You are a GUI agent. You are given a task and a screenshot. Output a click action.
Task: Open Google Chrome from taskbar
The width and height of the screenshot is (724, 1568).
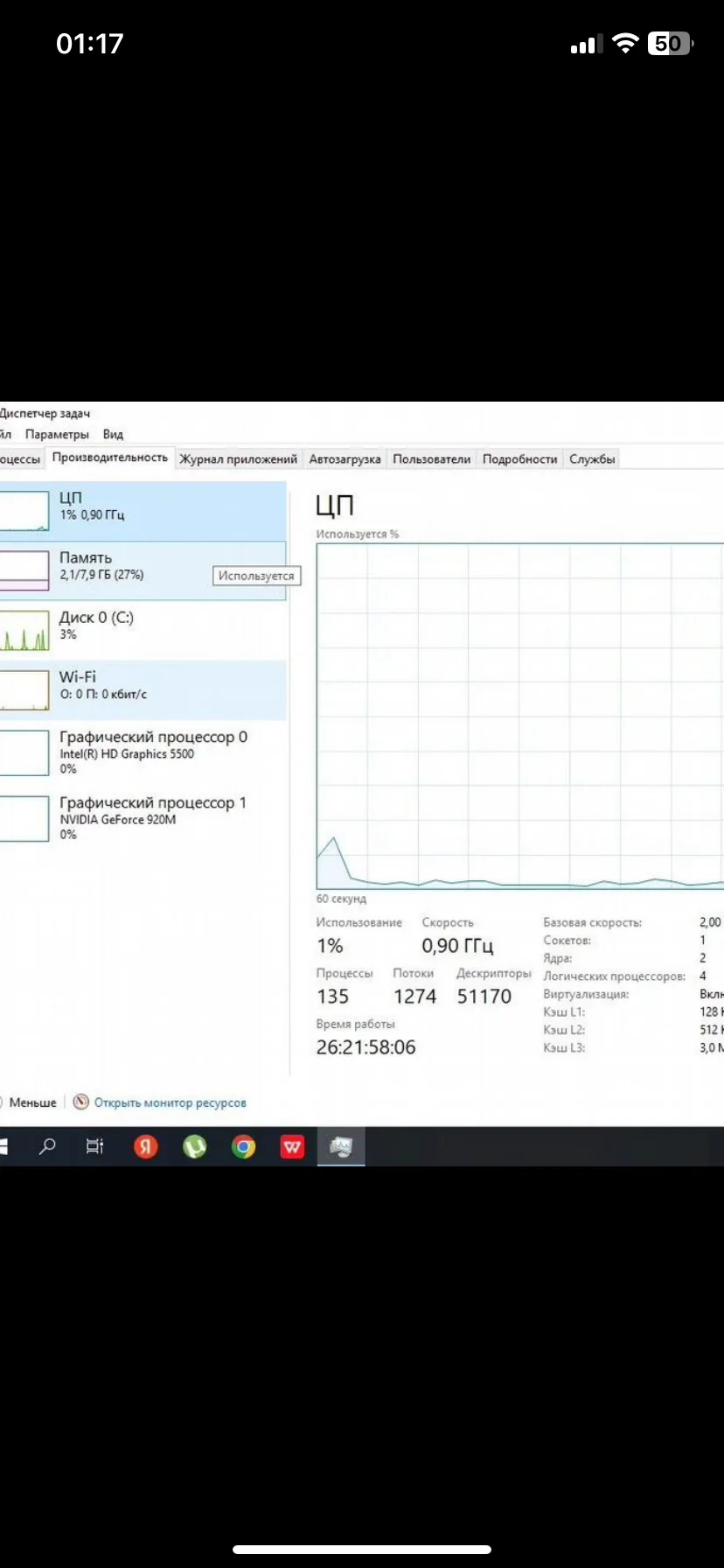pos(243,1146)
